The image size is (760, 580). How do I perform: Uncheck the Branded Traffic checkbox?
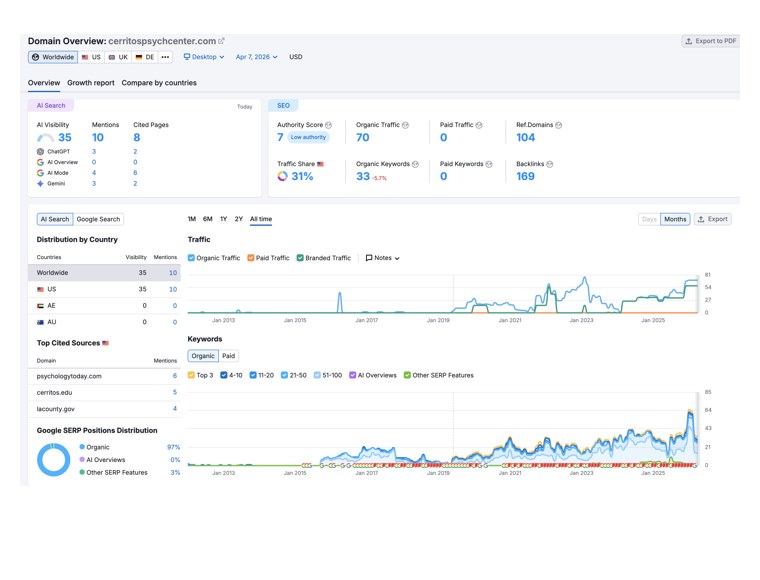tap(300, 258)
